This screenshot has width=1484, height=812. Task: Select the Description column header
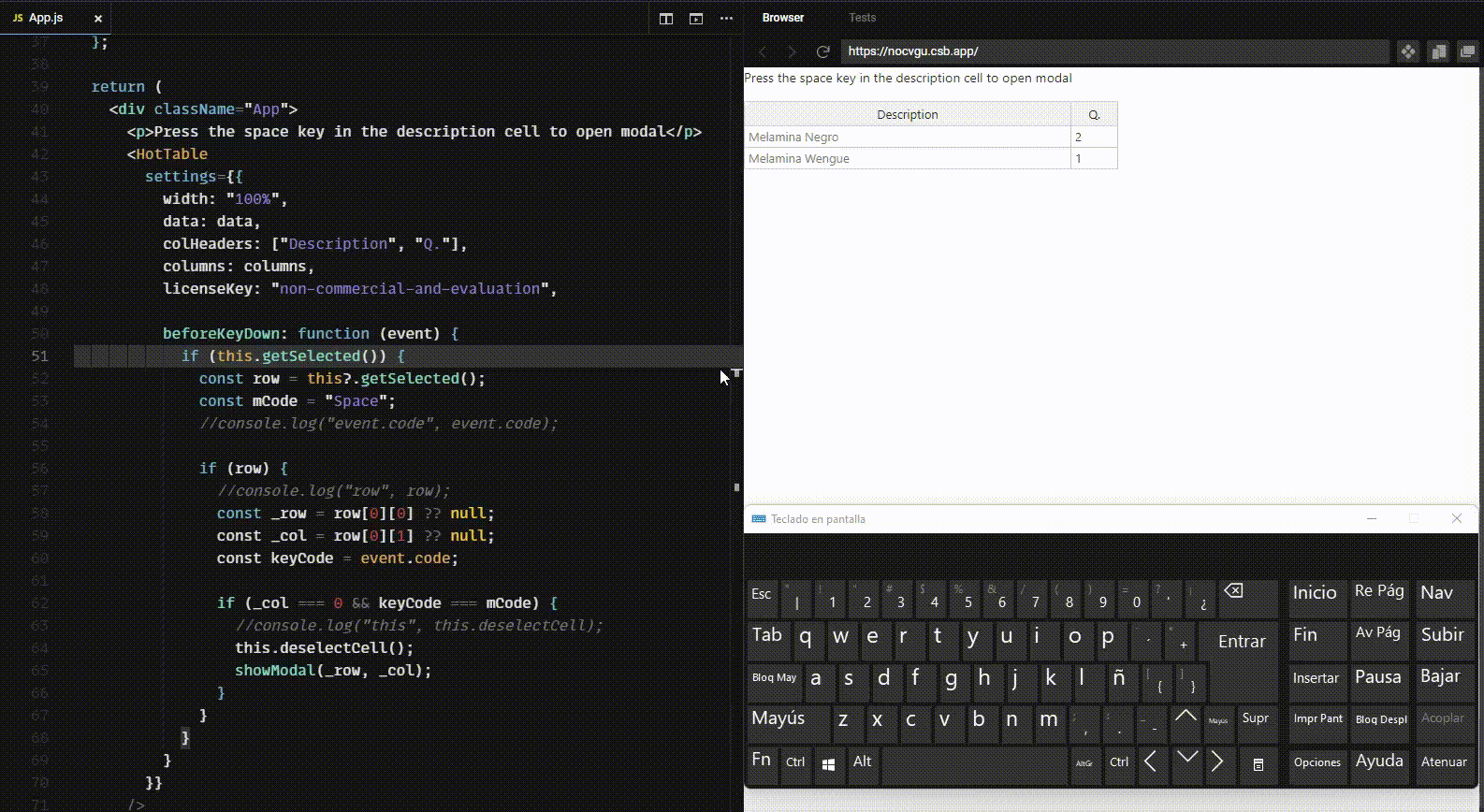click(x=908, y=114)
